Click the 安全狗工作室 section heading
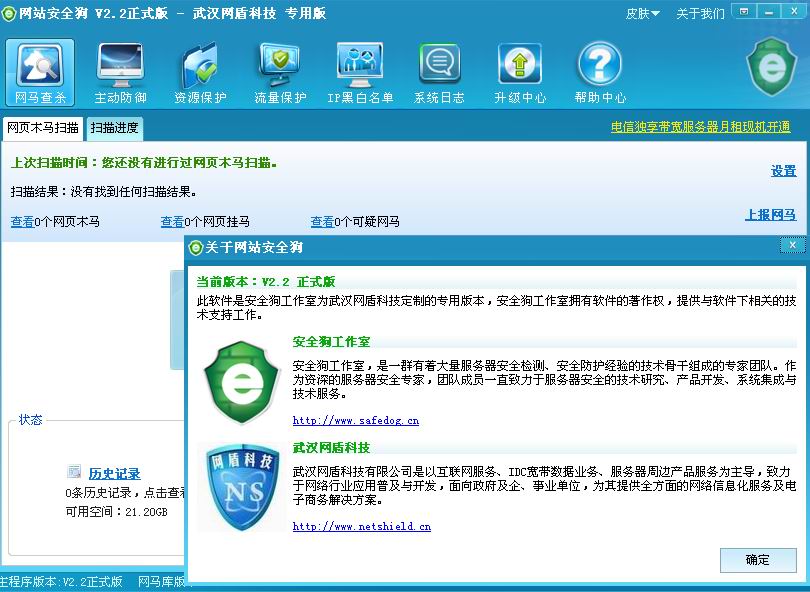The image size is (810, 592). click(x=331, y=342)
